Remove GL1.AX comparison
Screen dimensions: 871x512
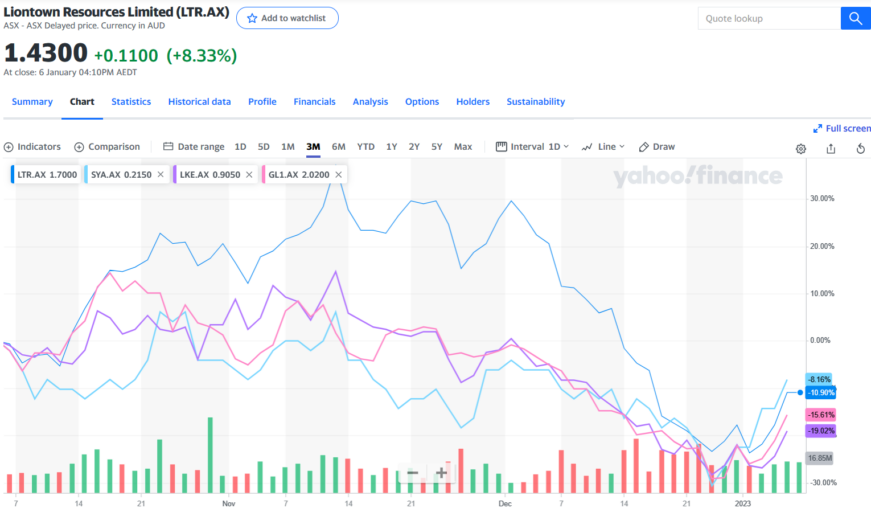(x=338, y=174)
